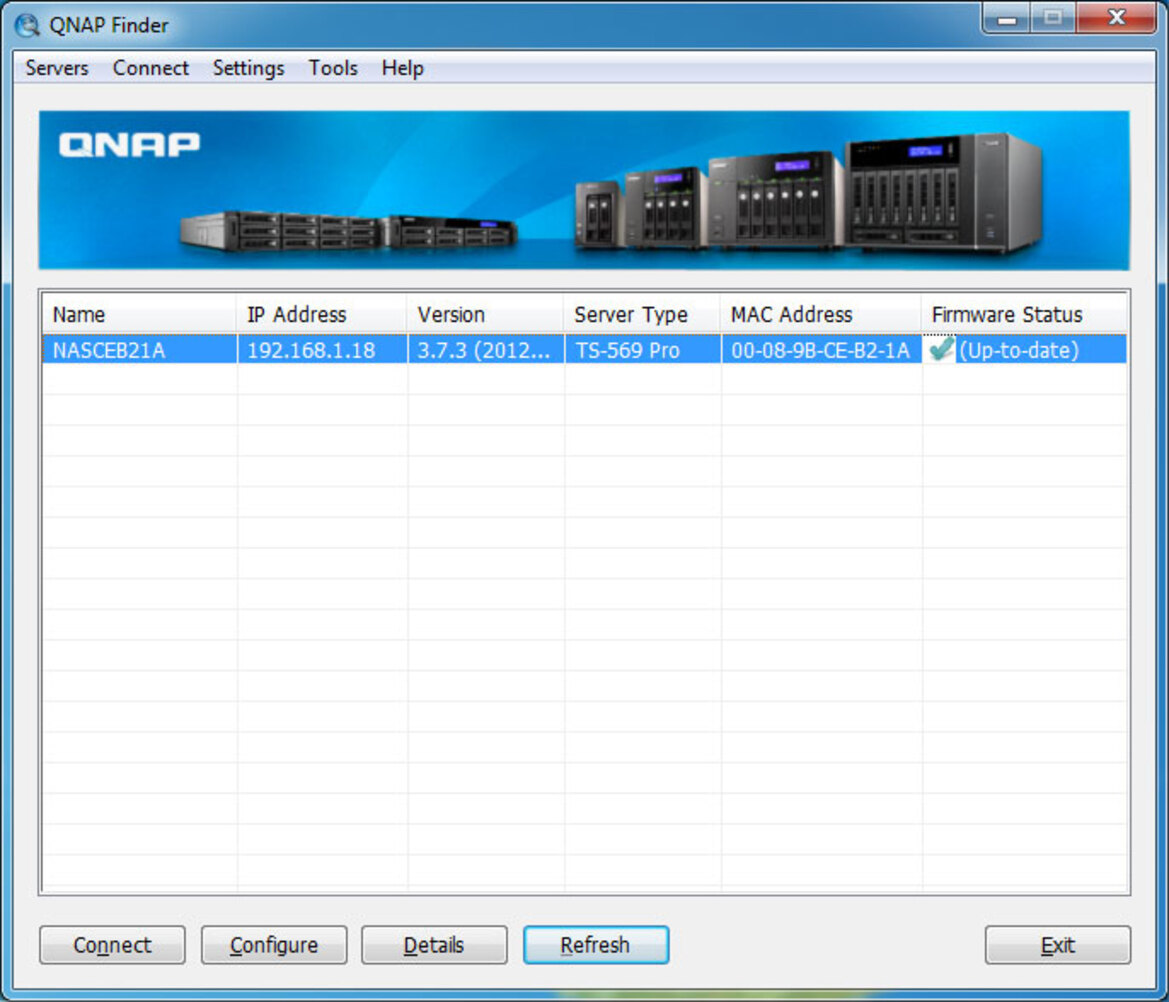1169x1002 pixels.
Task: Open the Settings menu
Action: 248,68
